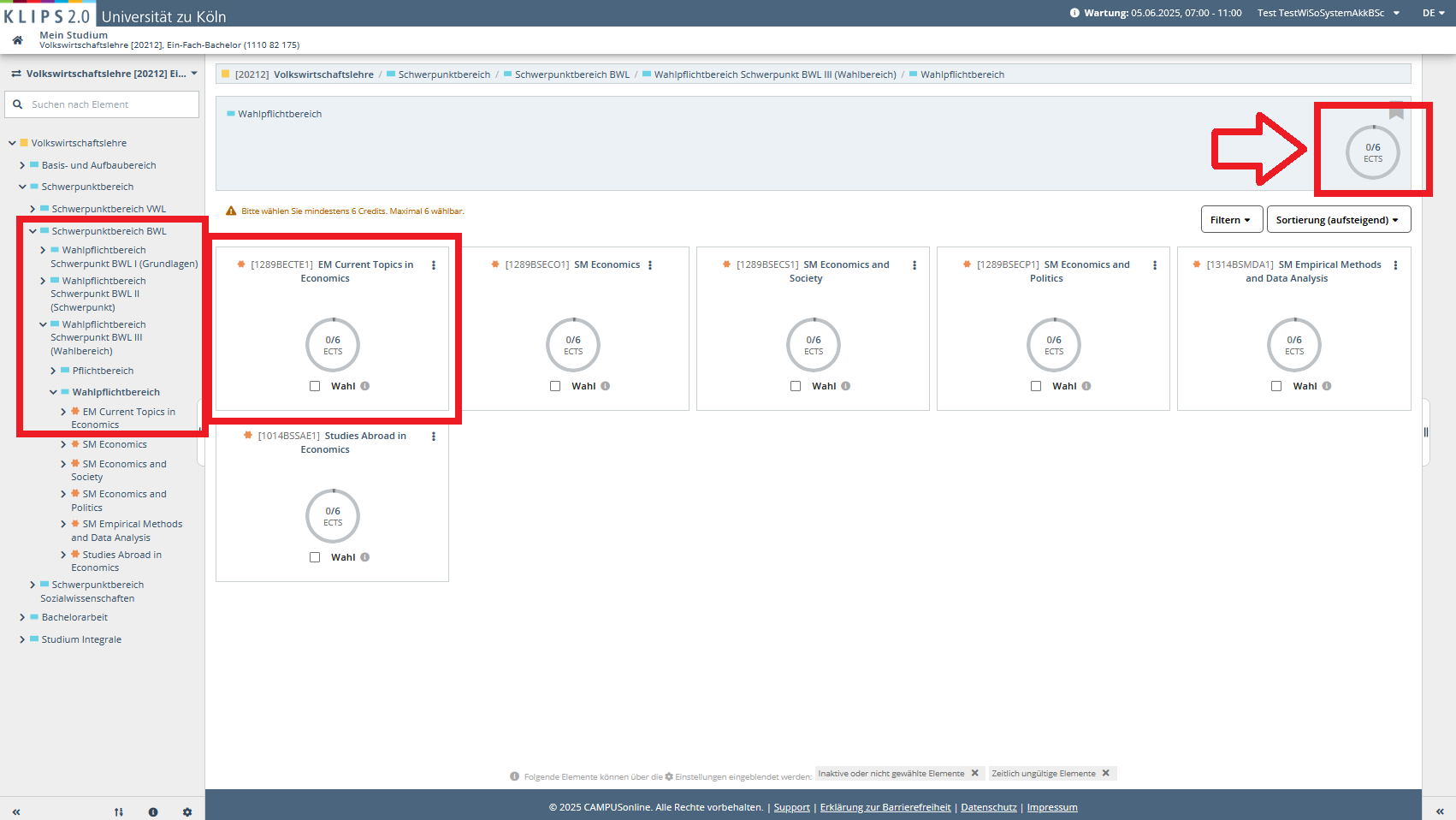
Task: Click the KLIPS 2.0 logo
Action: tap(47, 15)
